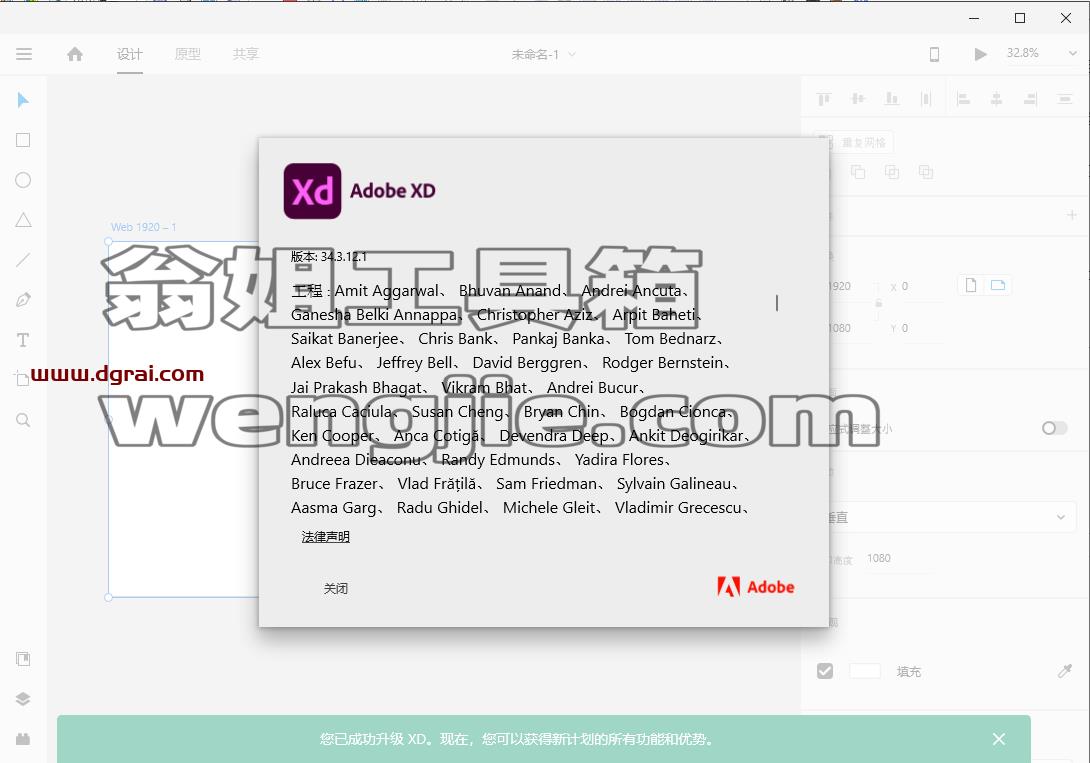Click the Adobe logo in About dialog
The width and height of the screenshot is (1090, 763).
click(x=756, y=587)
